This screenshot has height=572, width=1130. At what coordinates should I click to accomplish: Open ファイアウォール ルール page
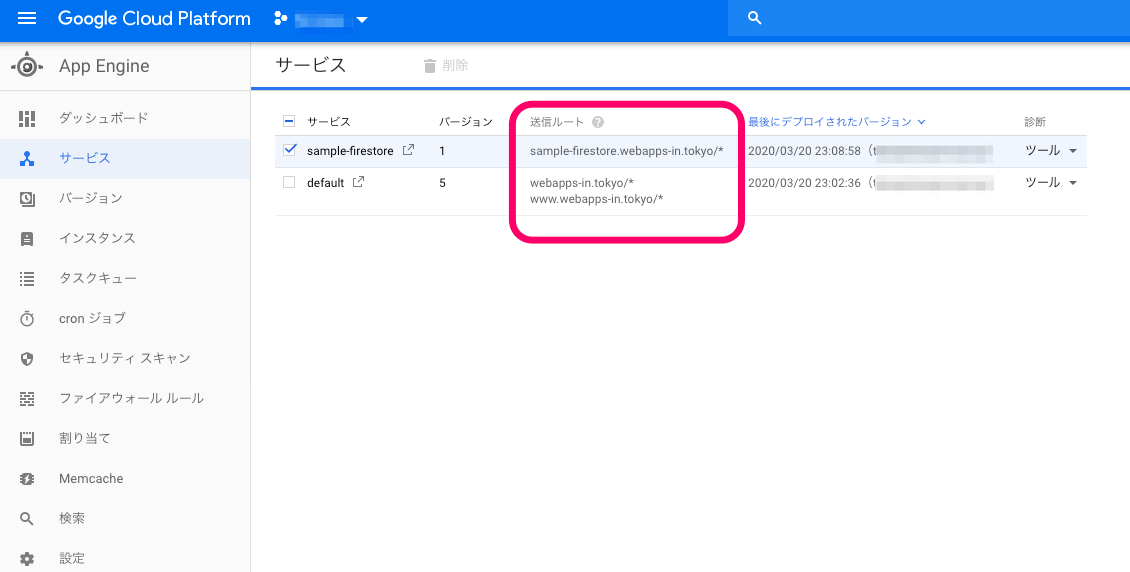pyautogui.click(x=131, y=398)
